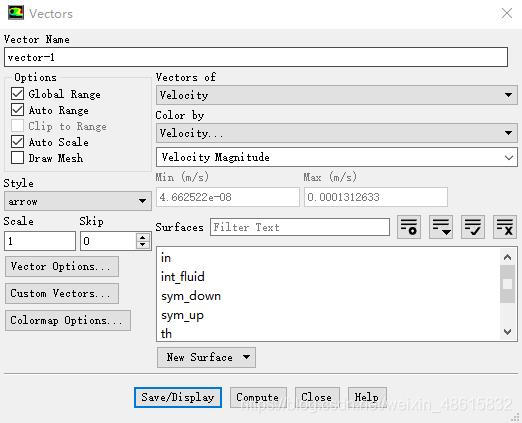Click the Vector Options button
Viewport: 522px width, 423px height.
coord(62,266)
